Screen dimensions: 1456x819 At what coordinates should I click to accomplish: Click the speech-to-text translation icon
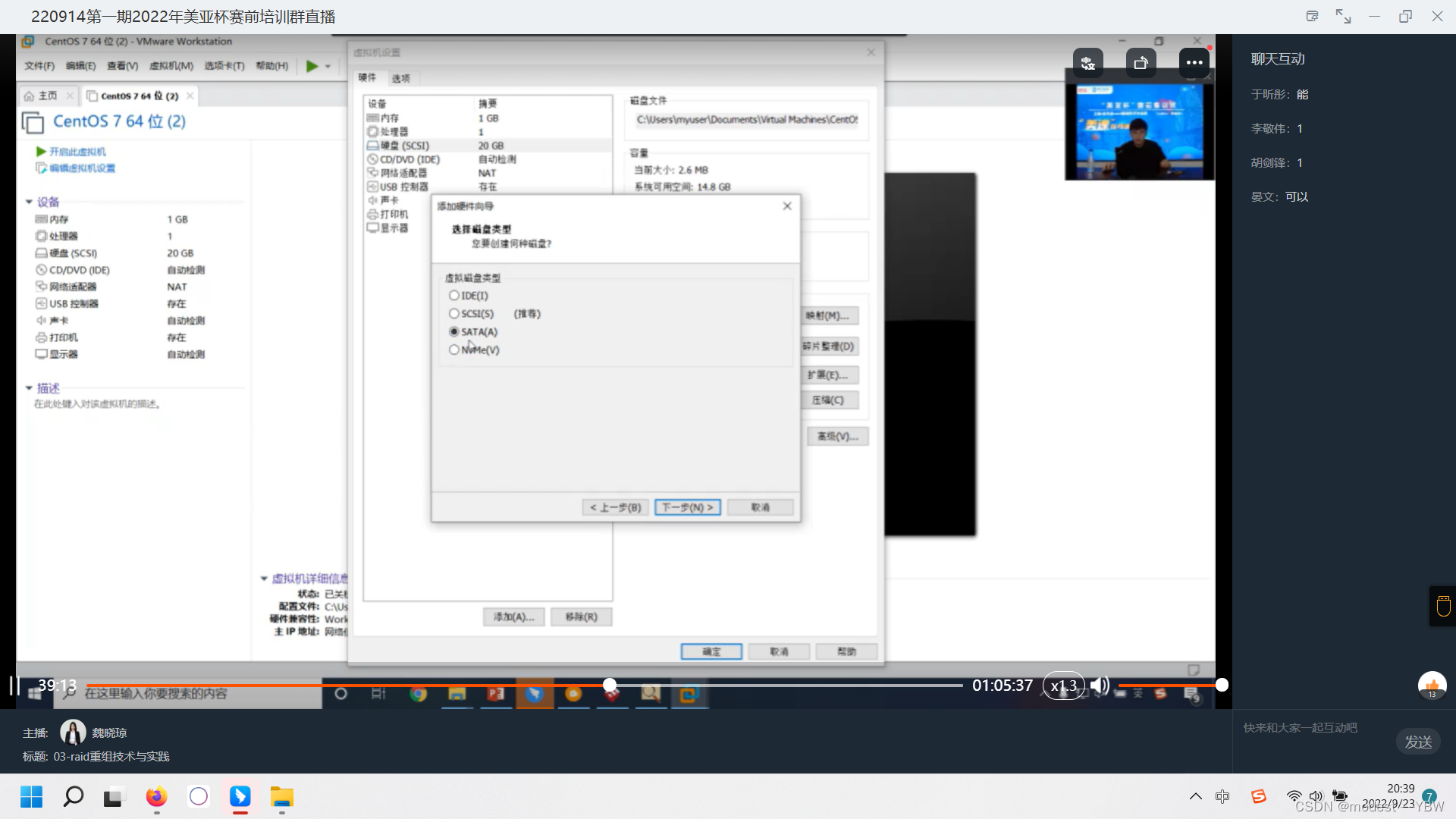(1087, 63)
